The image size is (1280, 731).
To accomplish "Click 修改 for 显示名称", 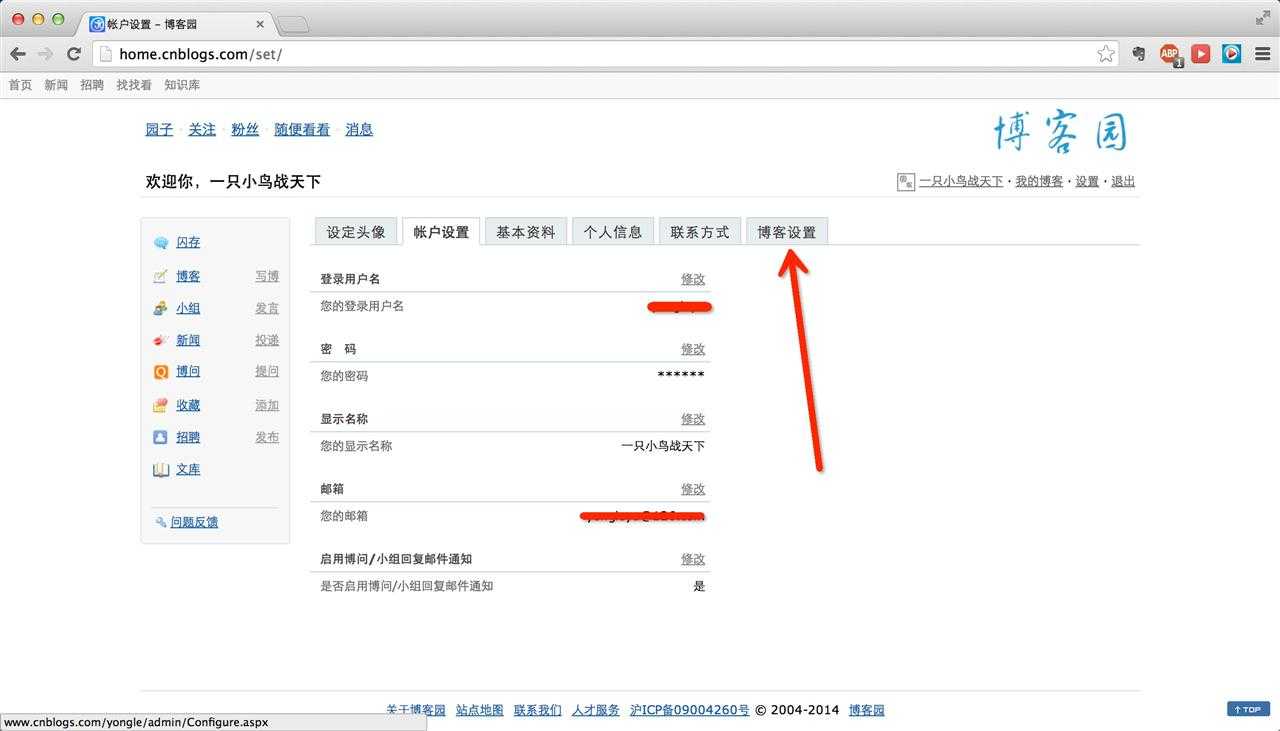I will tap(693, 419).
